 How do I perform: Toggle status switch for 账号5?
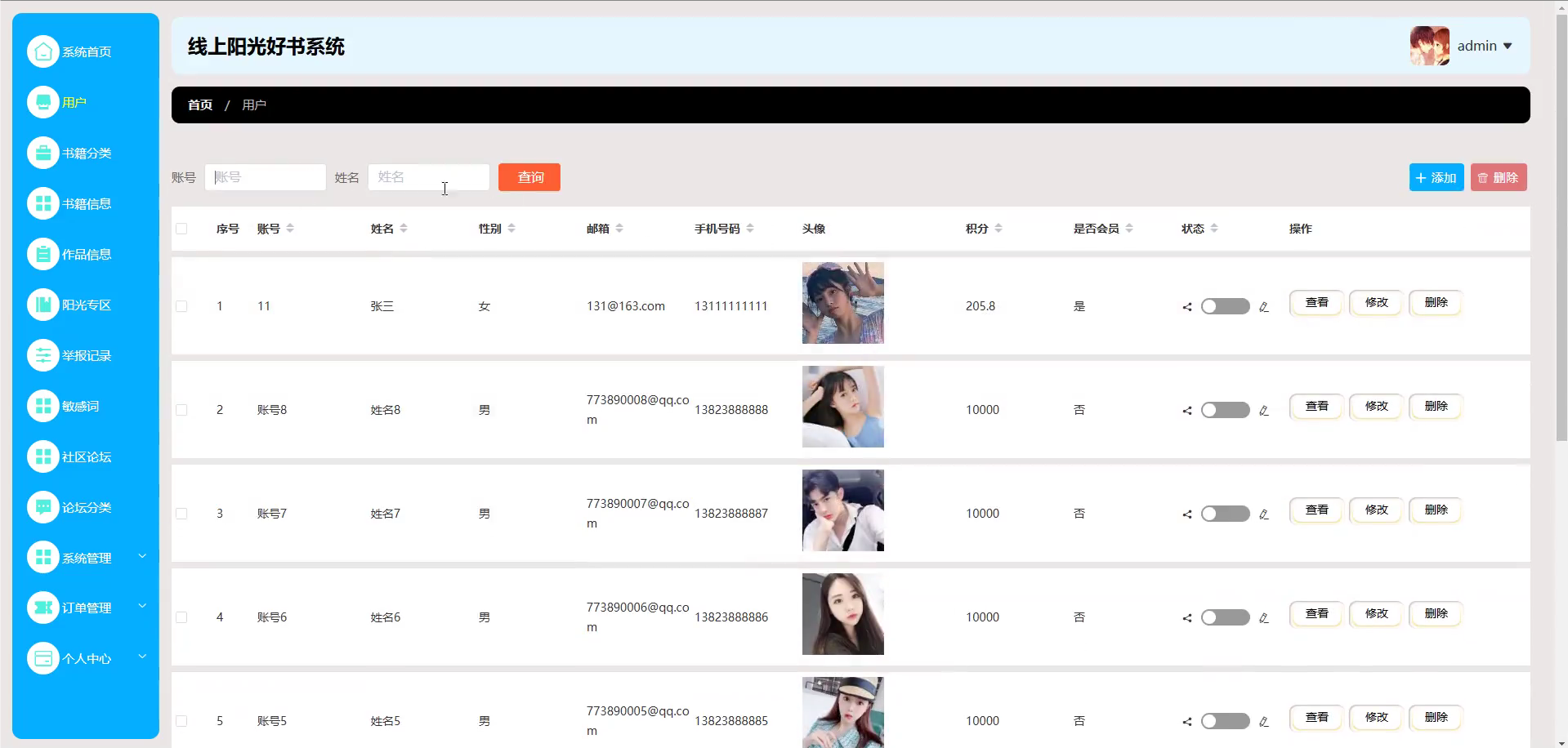(x=1225, y=721)
